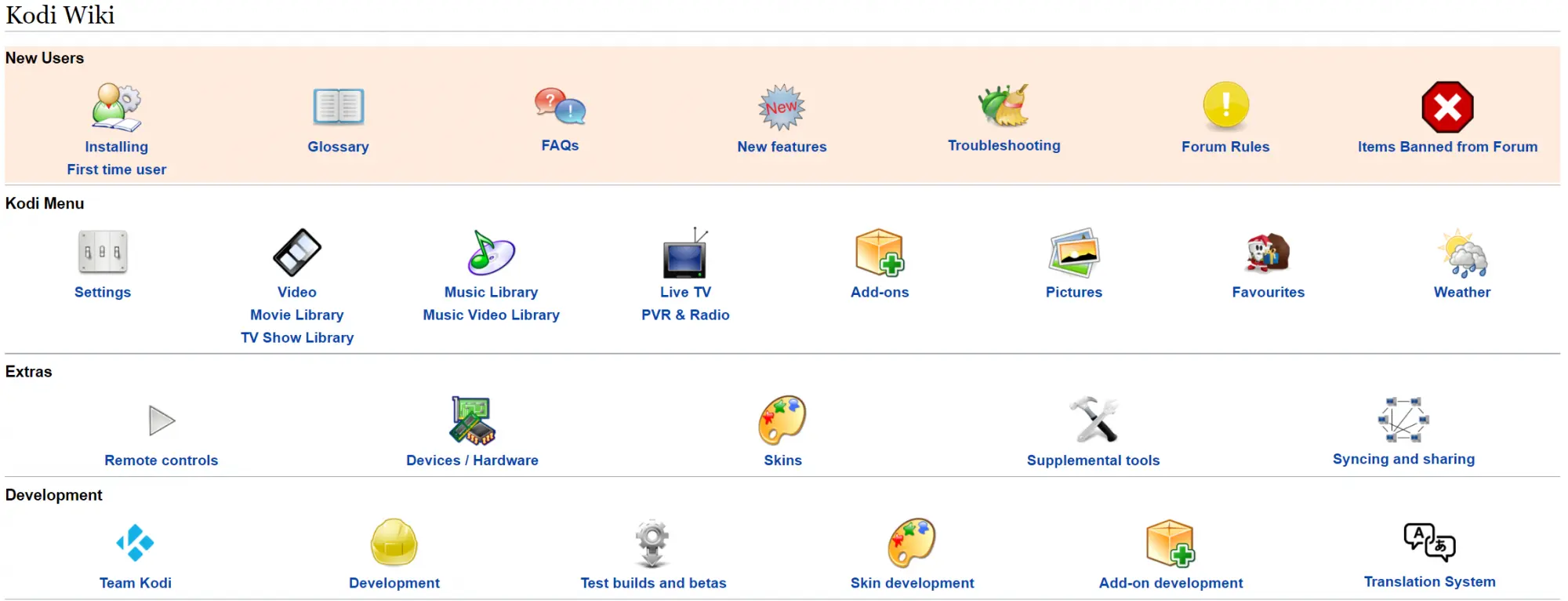The height and width of the screenshot is (601, 1568).
Task: Click the yellow Forum Rules exclamation icon
Action: click(1225, 106)
